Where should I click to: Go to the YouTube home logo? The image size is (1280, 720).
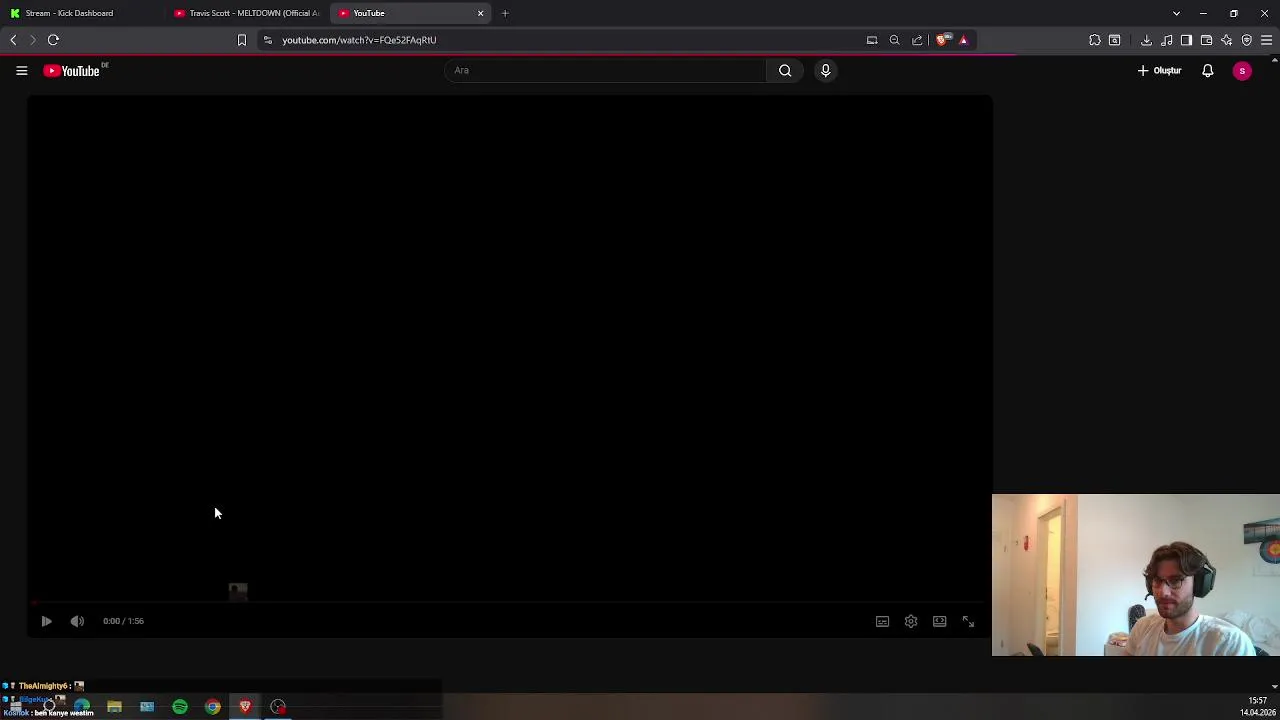pos(72,71)
